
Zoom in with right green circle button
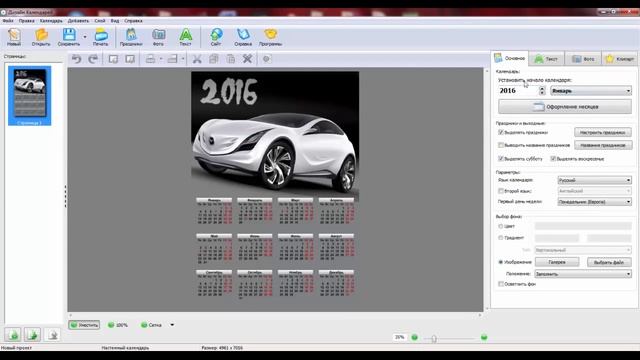(x=484, y=337)
